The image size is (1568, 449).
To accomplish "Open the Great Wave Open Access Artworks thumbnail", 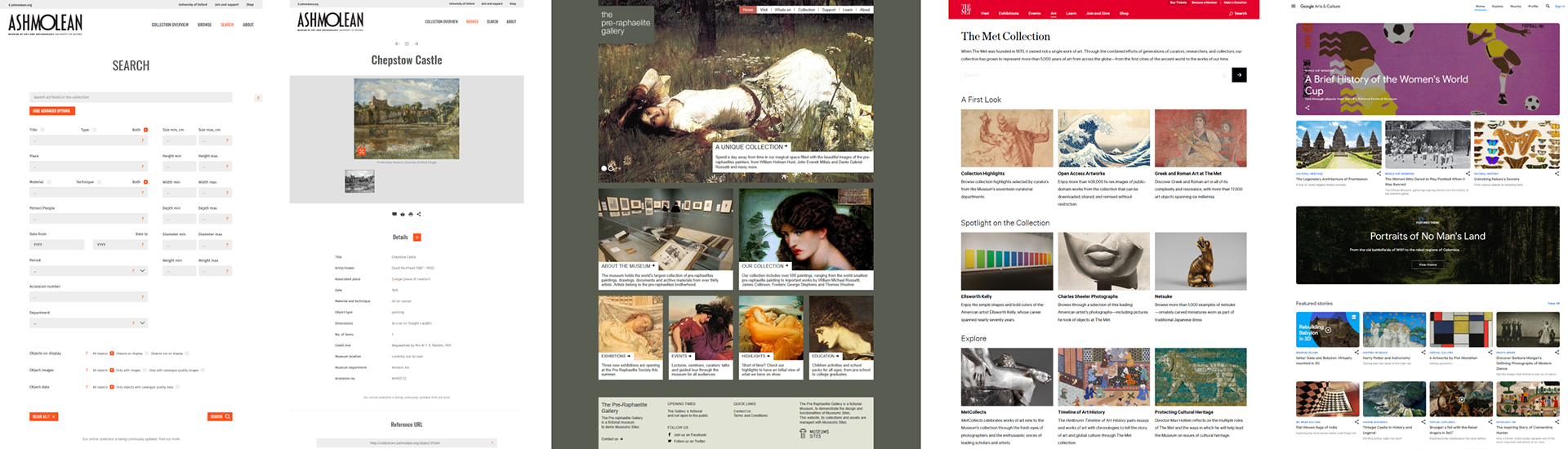I will click(1103, 138).
